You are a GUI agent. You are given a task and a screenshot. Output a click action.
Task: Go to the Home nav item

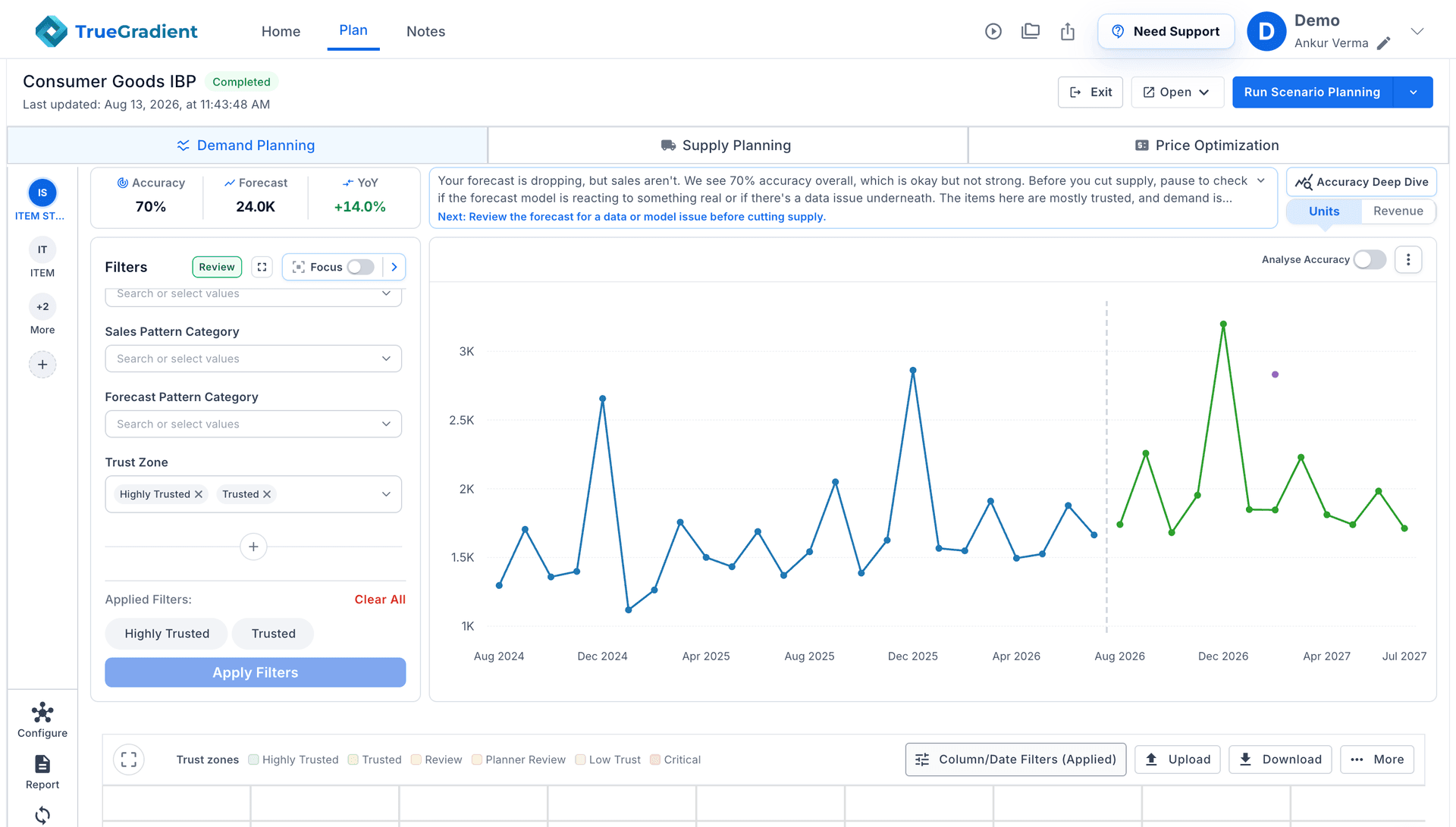click(x=281, y=31)
